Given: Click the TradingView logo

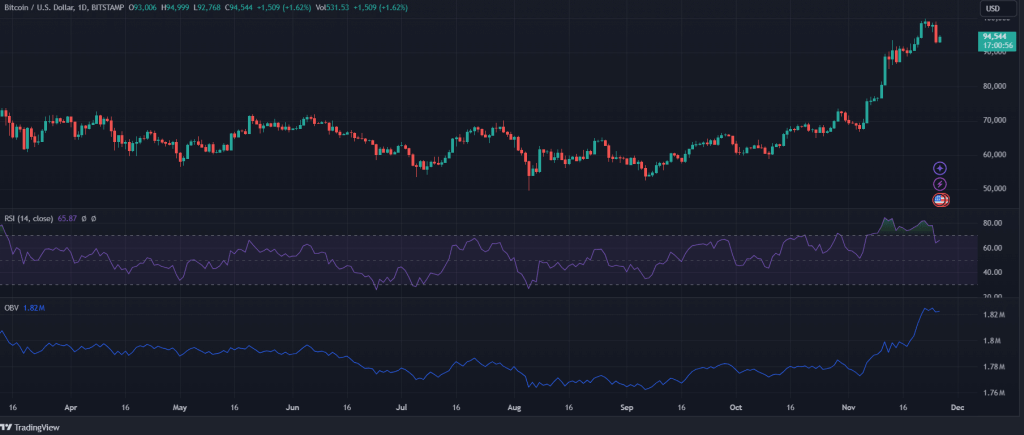Looking at the screenshot, I should pyautogui.click(x=31, y=428).
